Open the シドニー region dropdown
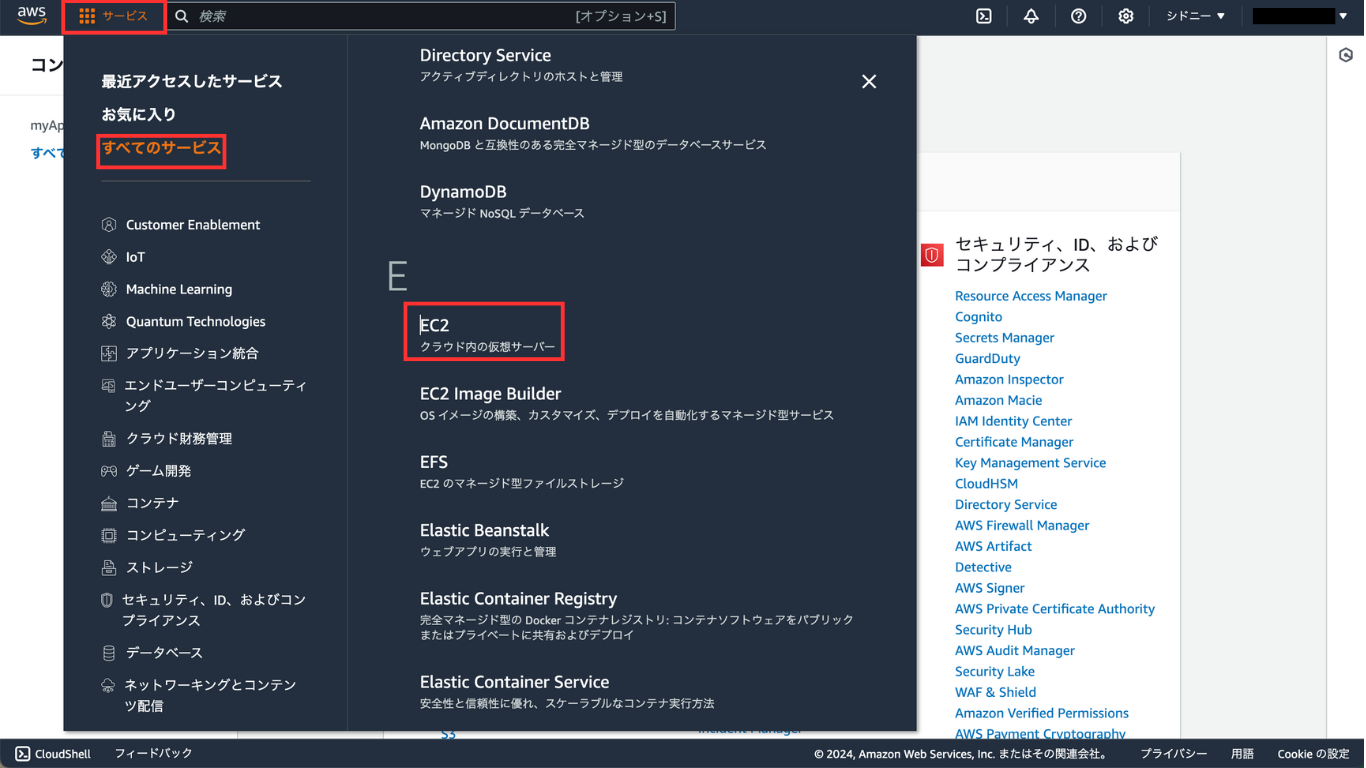Image resolution: width=1366 pixels, height=768 pixels. (1196, 16)
